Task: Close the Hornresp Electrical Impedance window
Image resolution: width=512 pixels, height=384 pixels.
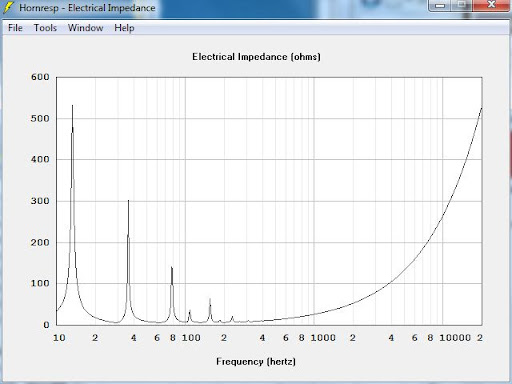Action: click(x=491, y=5)
